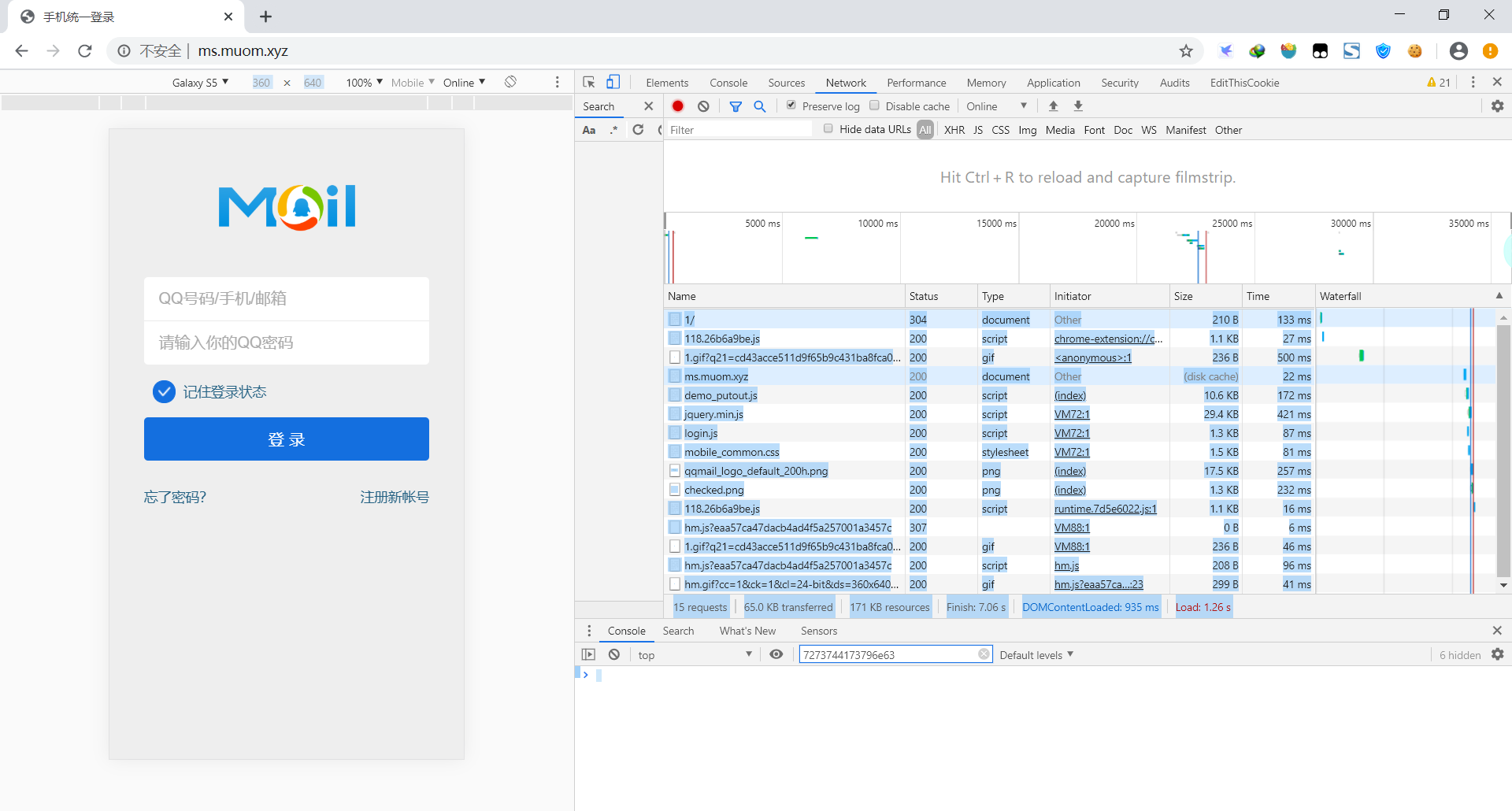Click the Waterfall sort arrow
This screenshot has width=1512, height=811.
coord(1499,296)
